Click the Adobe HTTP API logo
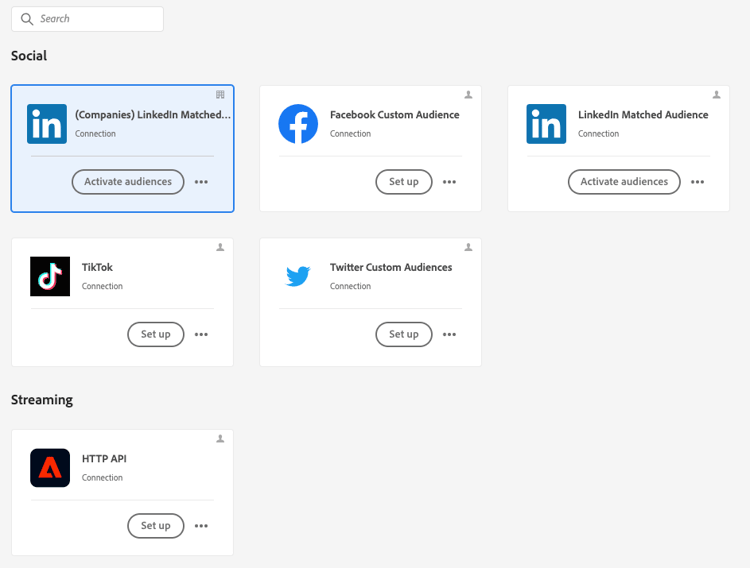 coord(50,468)
